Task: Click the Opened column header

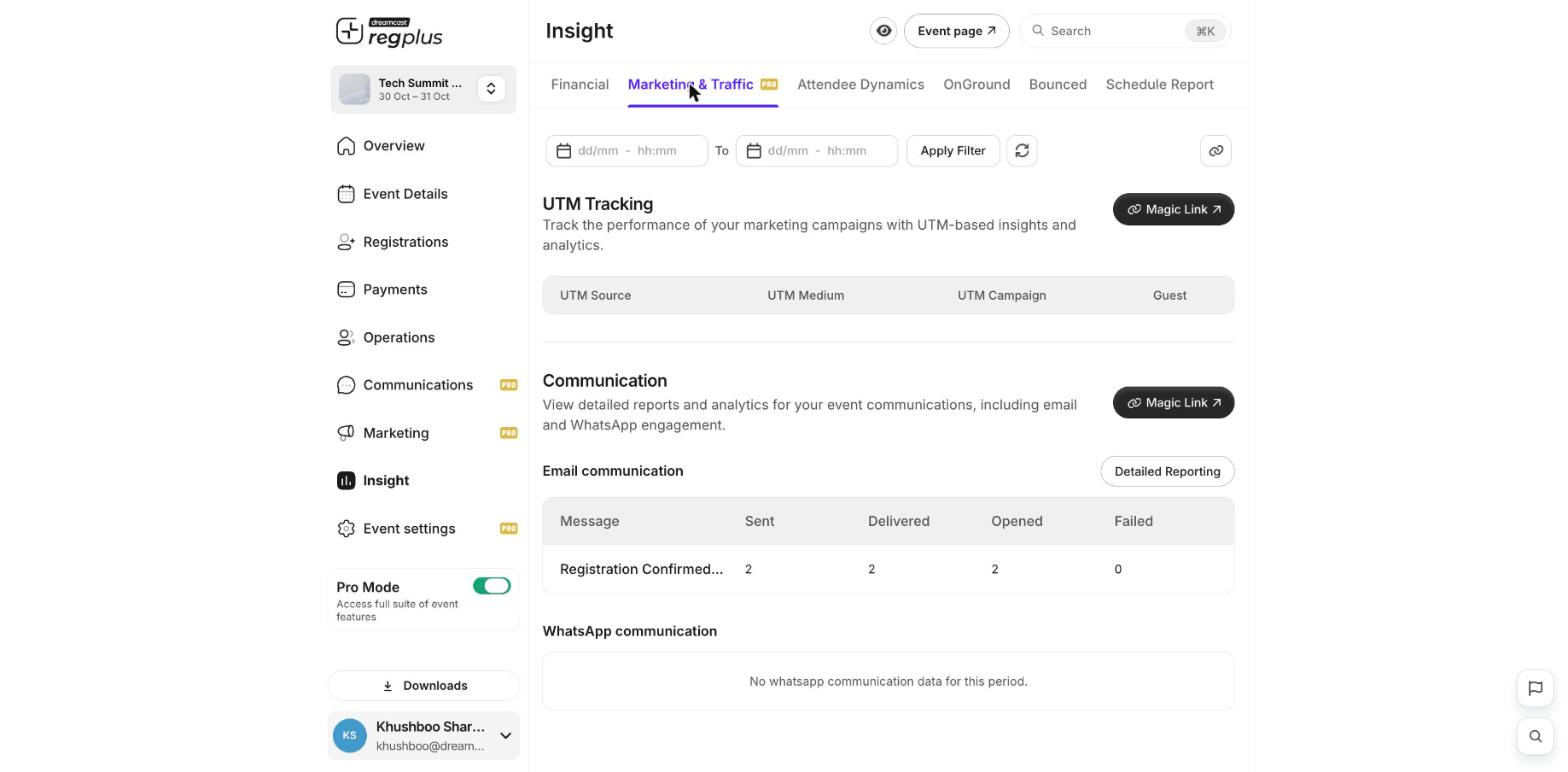Action: (1017, 522)
